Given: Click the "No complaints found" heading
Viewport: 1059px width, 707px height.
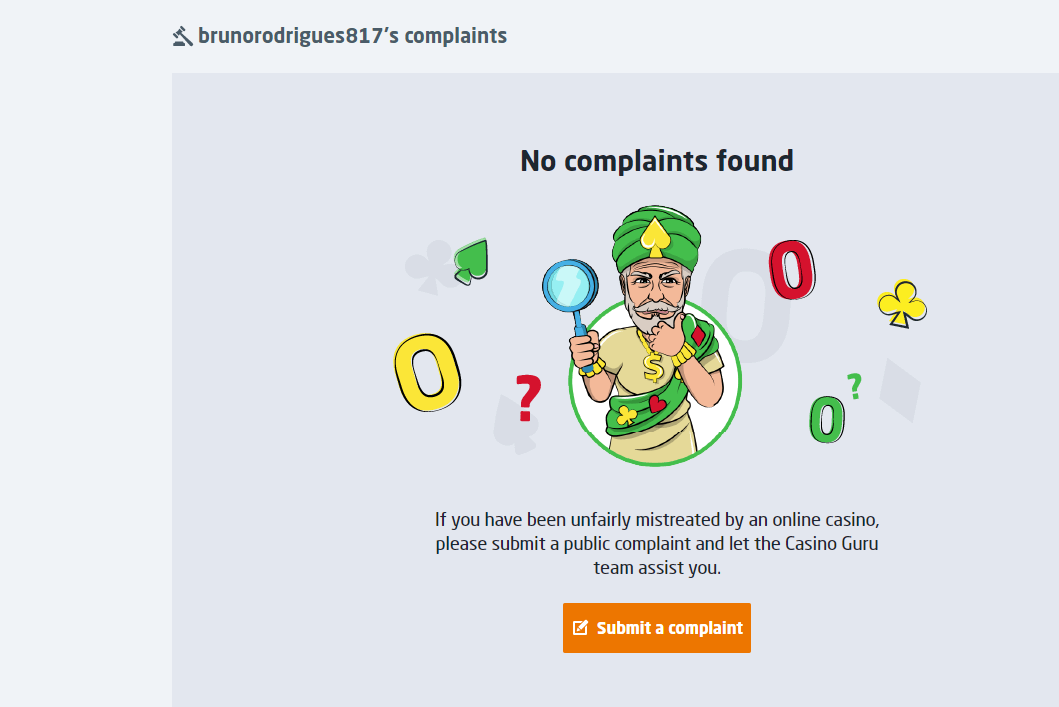Looking at the screenshot, I should [x=657, y=161].
